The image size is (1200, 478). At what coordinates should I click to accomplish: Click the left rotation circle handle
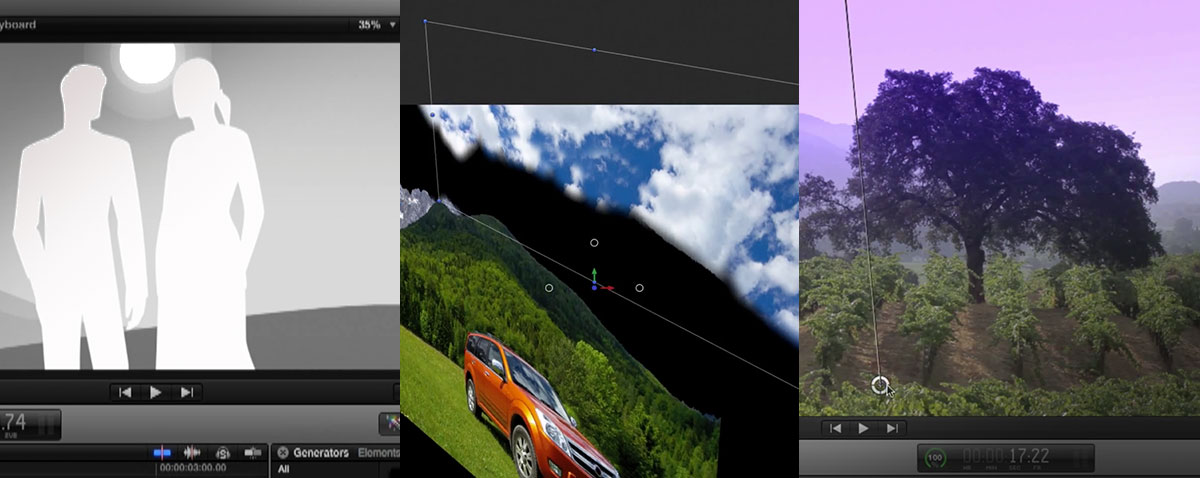(549, 288)
